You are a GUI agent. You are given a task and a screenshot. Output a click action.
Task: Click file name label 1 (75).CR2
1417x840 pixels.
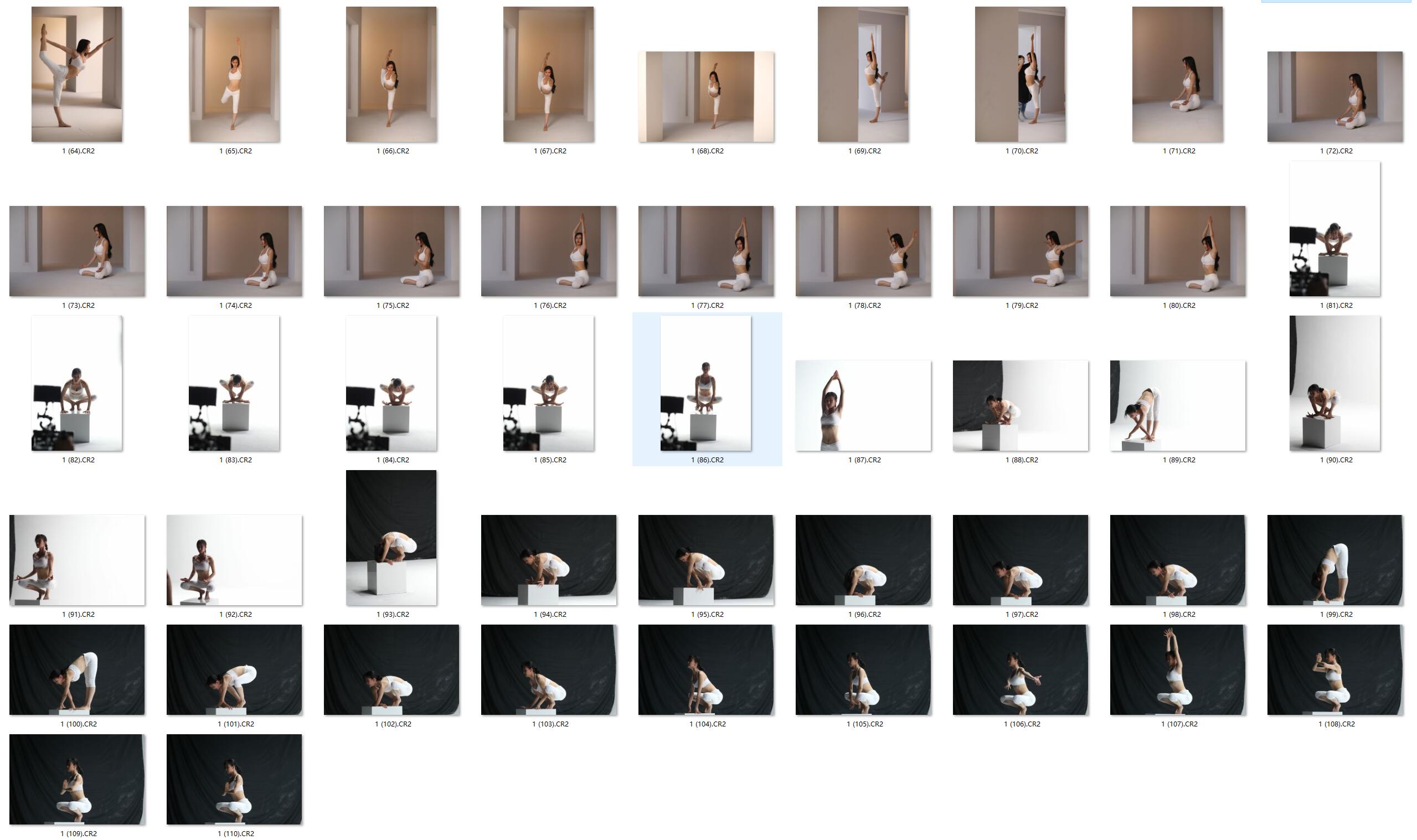click(393, 306)
